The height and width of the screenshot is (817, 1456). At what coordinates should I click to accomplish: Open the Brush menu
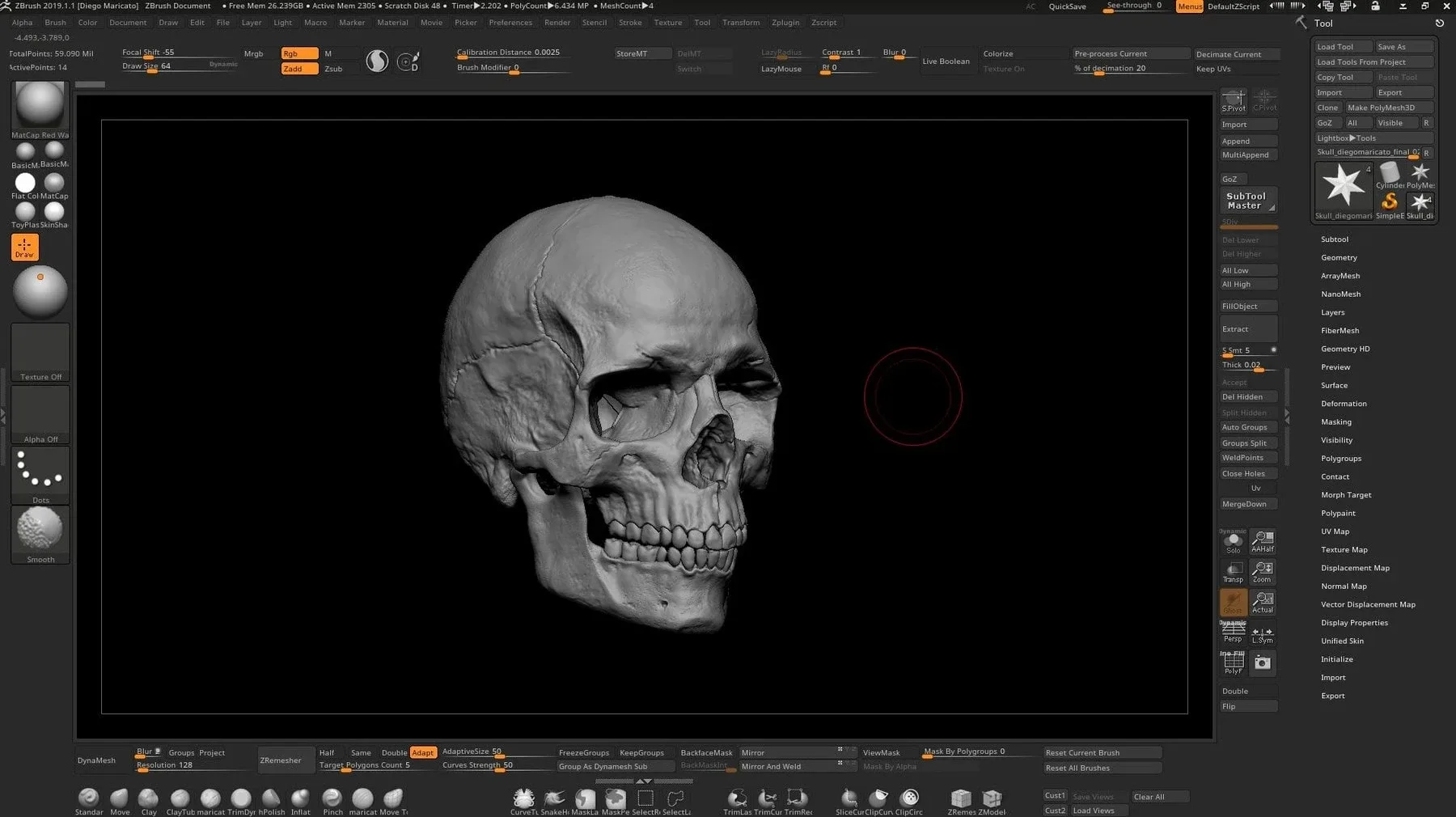tap(56, 23)
